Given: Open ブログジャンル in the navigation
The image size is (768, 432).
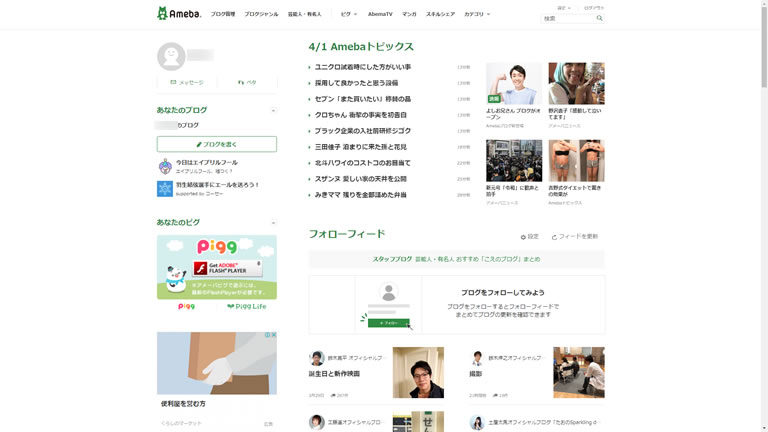Looking at the screenshot, I should tap(261, 14).
